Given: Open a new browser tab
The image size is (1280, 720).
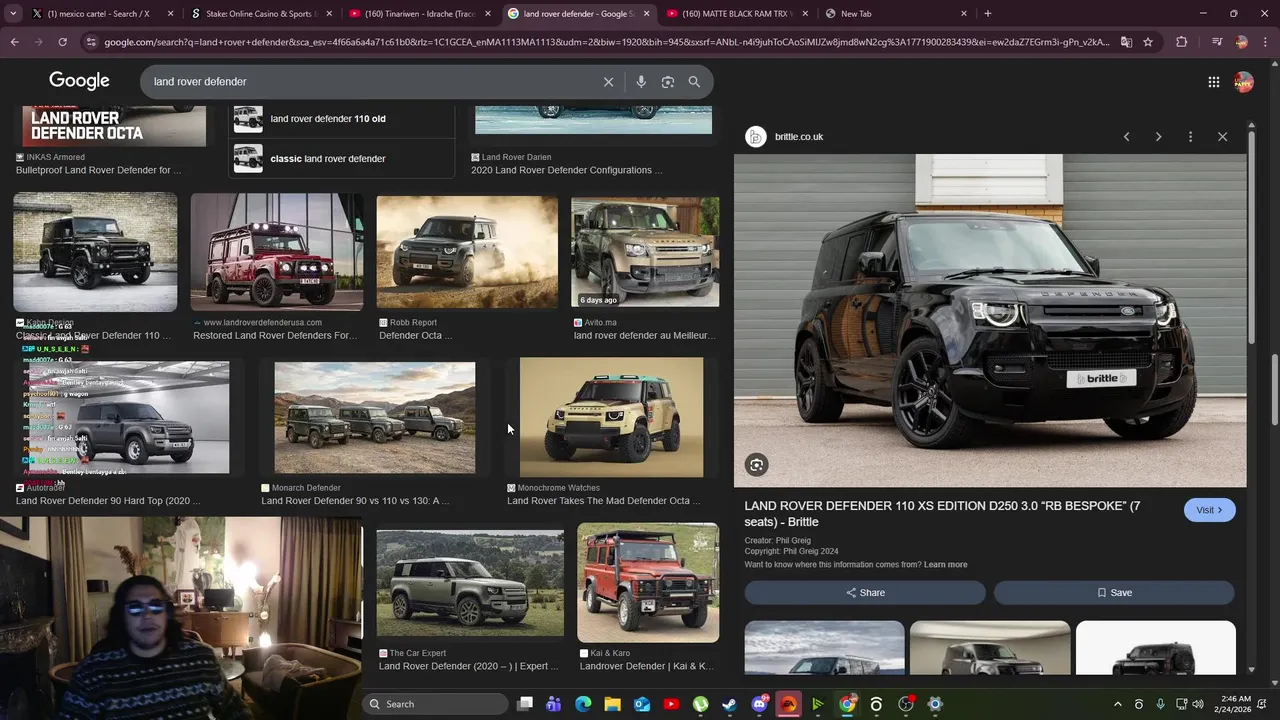Looking at the screenshot, I should (x=988, y=13).
